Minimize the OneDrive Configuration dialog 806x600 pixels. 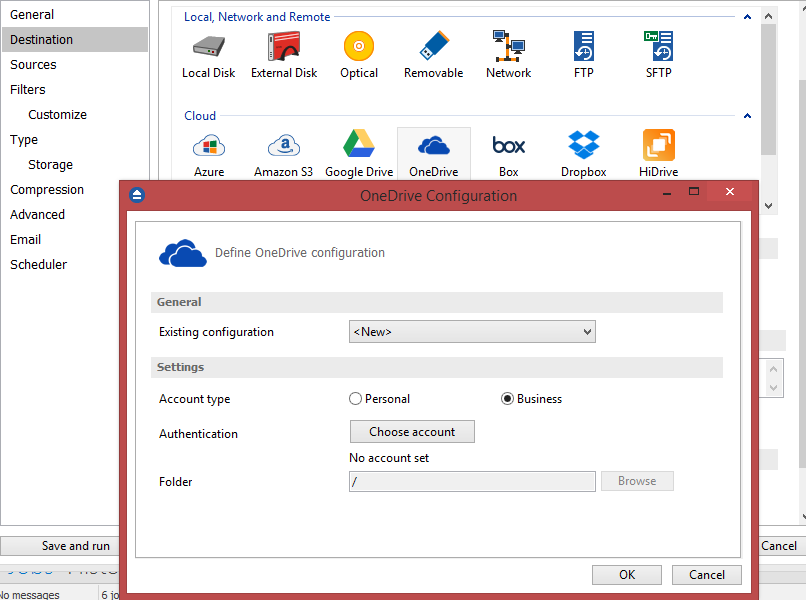(667, 191)
